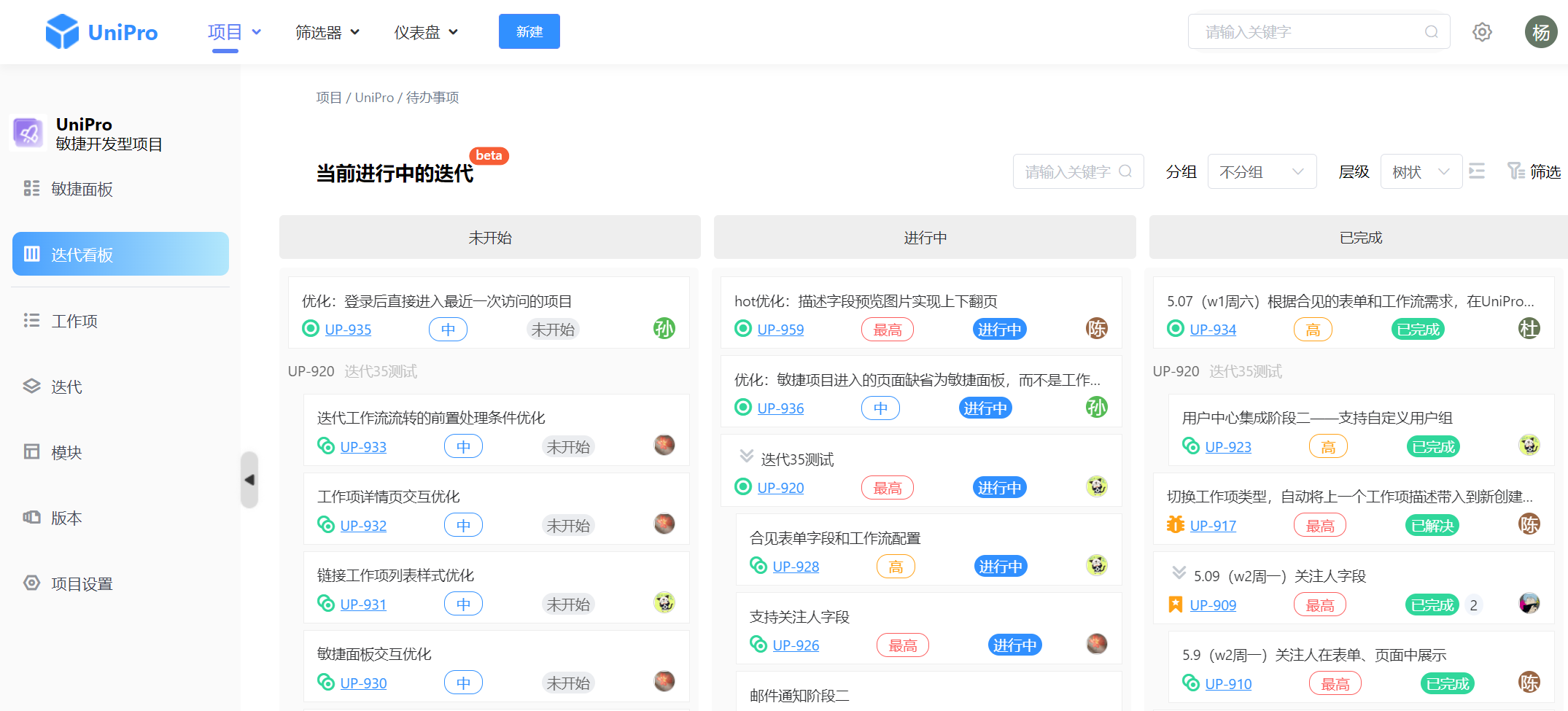Collapse the 迭代35测试 card chevron
Viewport: 1568px width, 711px height.
pos(746,456)
